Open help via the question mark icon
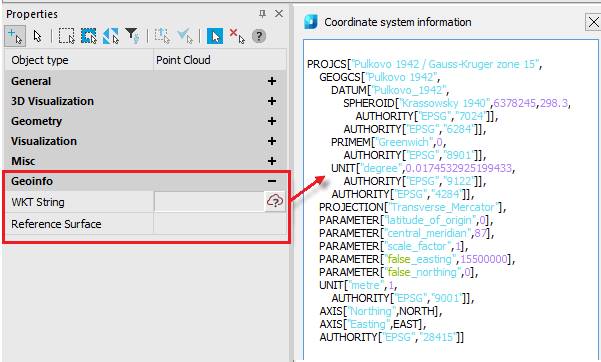601x362 pixels. 259,36
